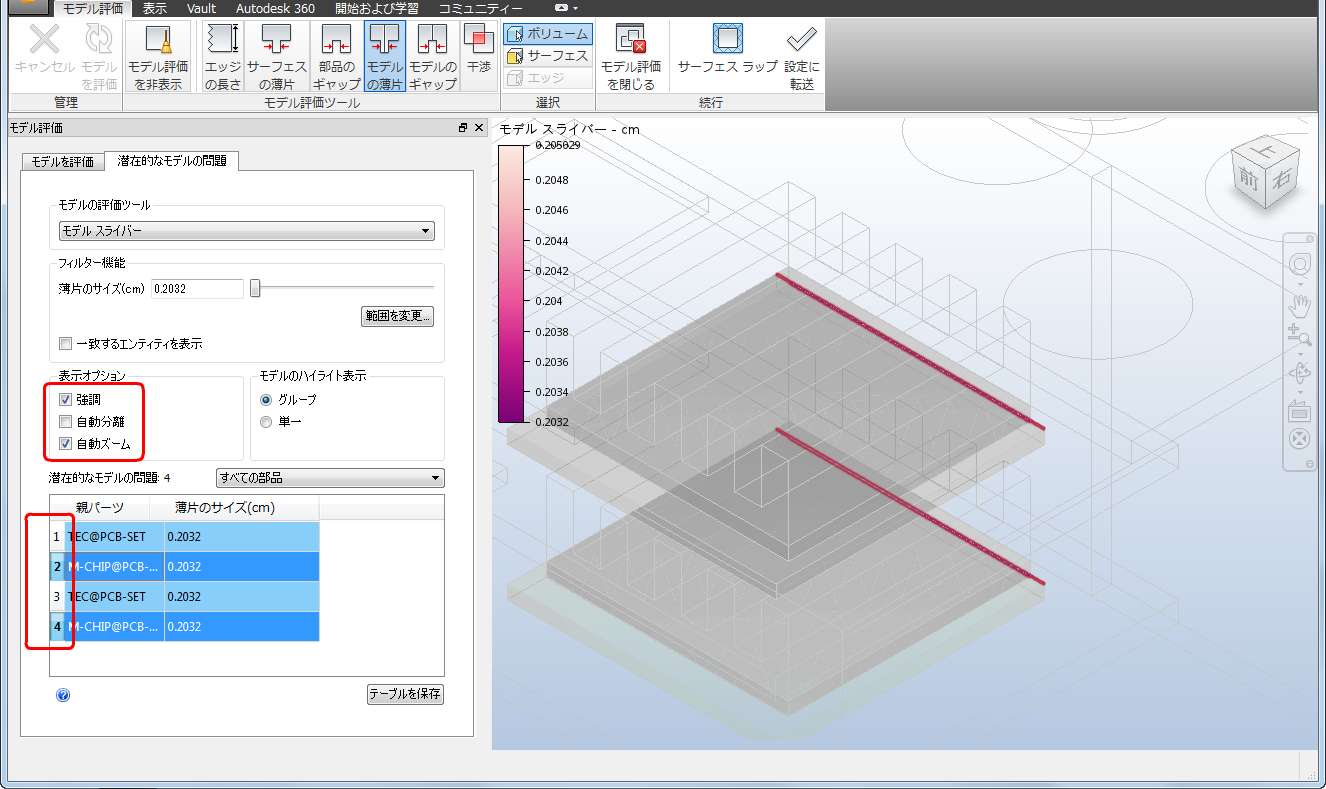Screen dimensions: 1326x789
Task: Activate the Orbit tool in navigation bar
Action: pyautogui.click(x=1300, y=373)
